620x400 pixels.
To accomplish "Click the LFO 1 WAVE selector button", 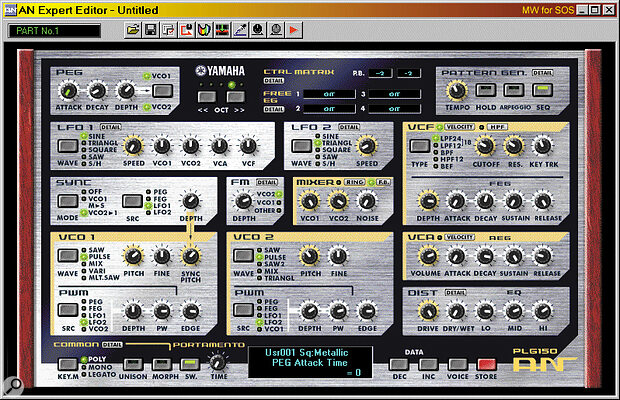I will (68, 146).
